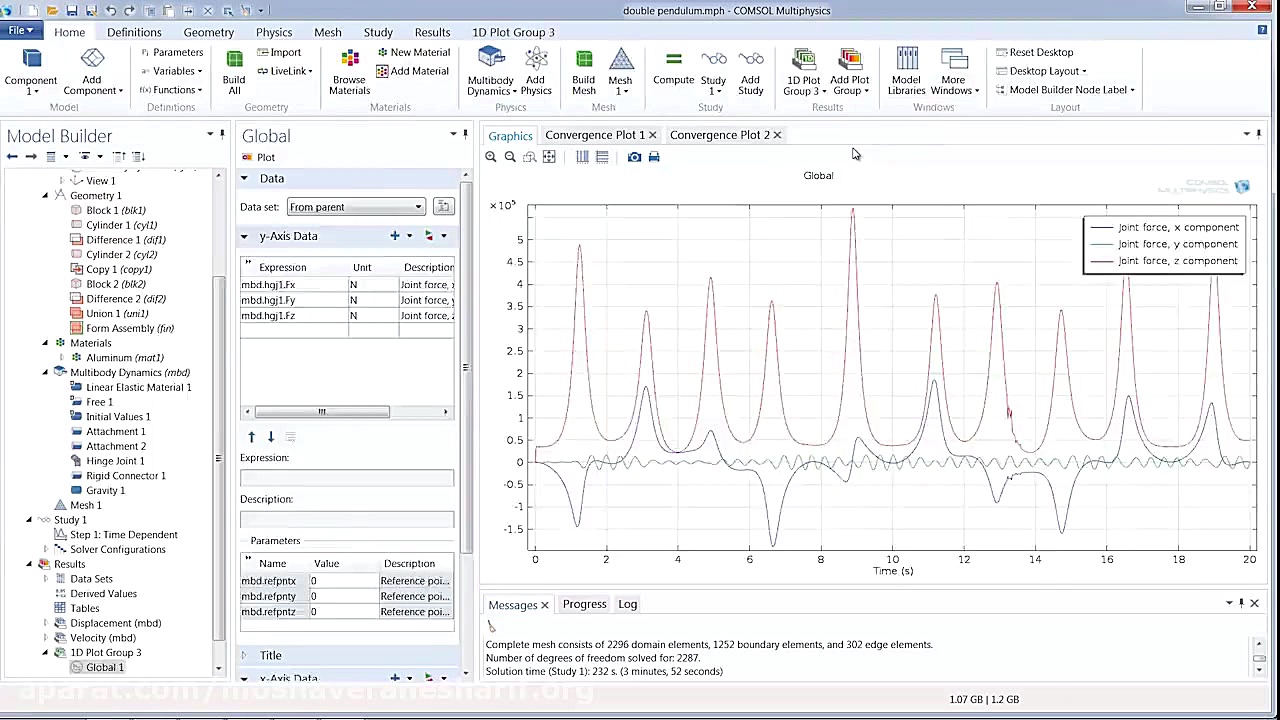Expand the Title section in settings

(x=244, y=655)
